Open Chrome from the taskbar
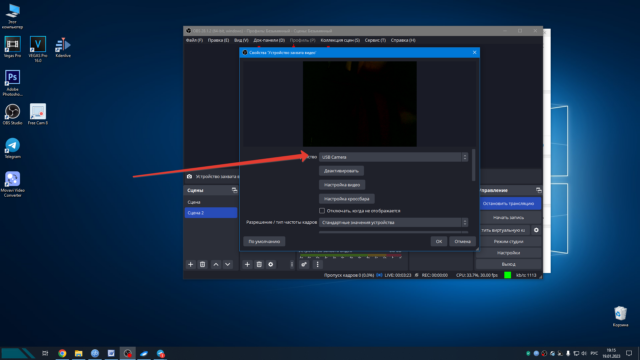The width and height of the screenshot is (640, 360). [62, 353]
